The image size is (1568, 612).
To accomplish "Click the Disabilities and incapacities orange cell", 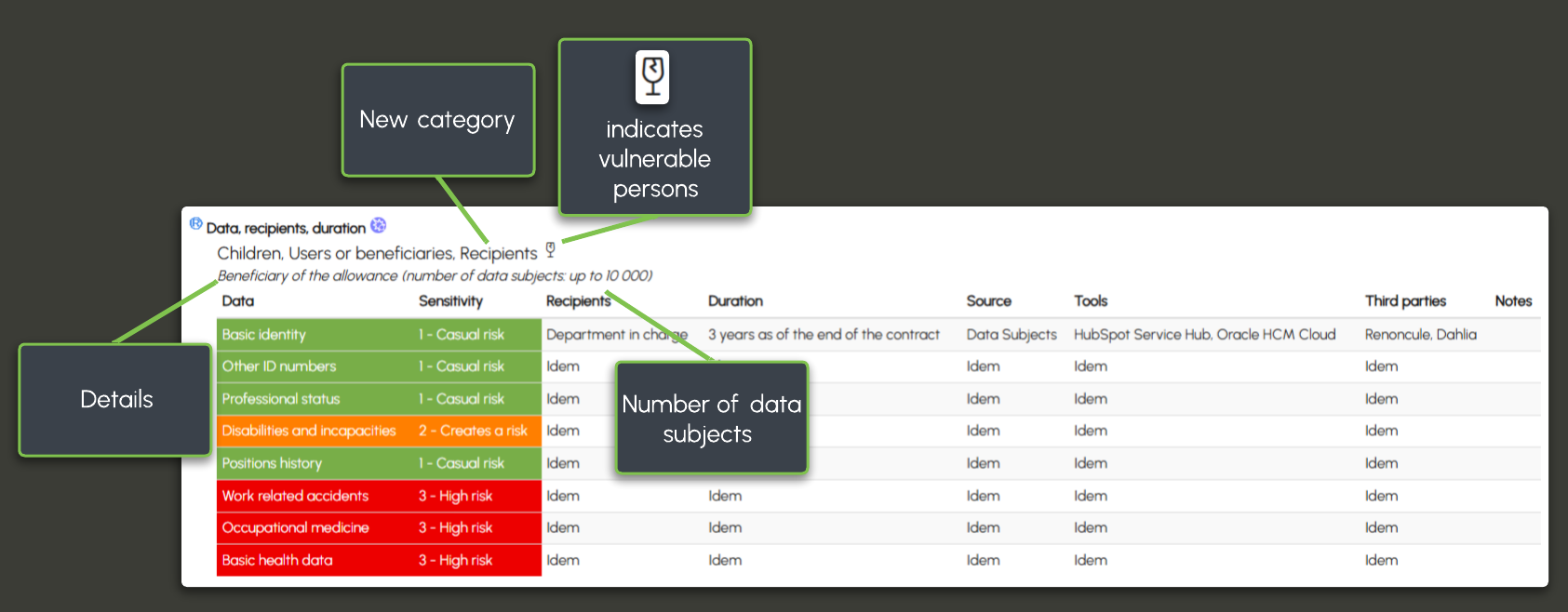I will coord(309,431).
